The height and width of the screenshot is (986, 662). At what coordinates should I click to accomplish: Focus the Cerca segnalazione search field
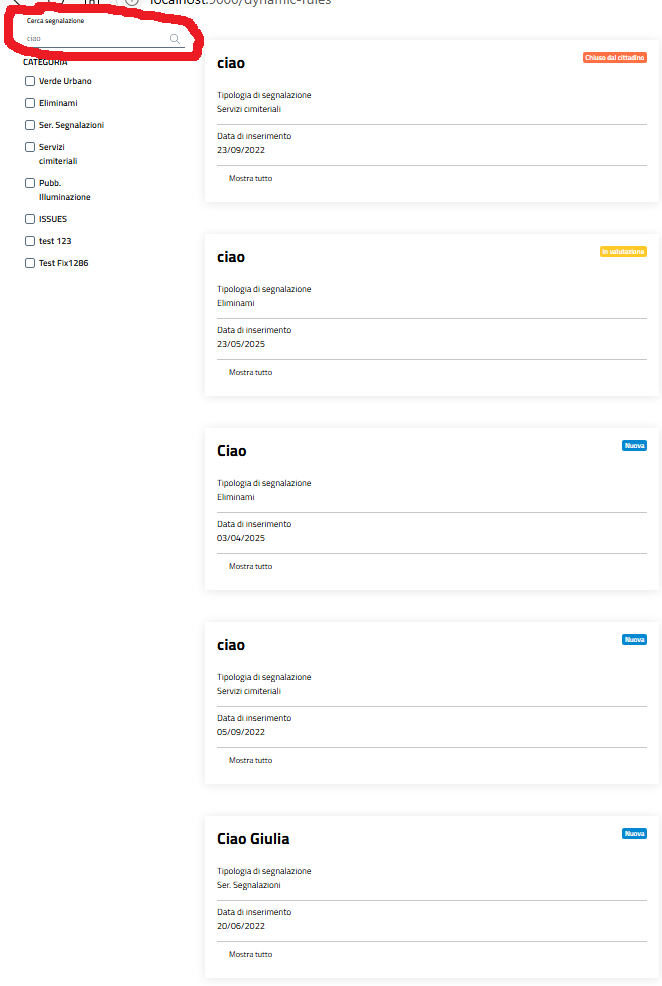(95, 39)
